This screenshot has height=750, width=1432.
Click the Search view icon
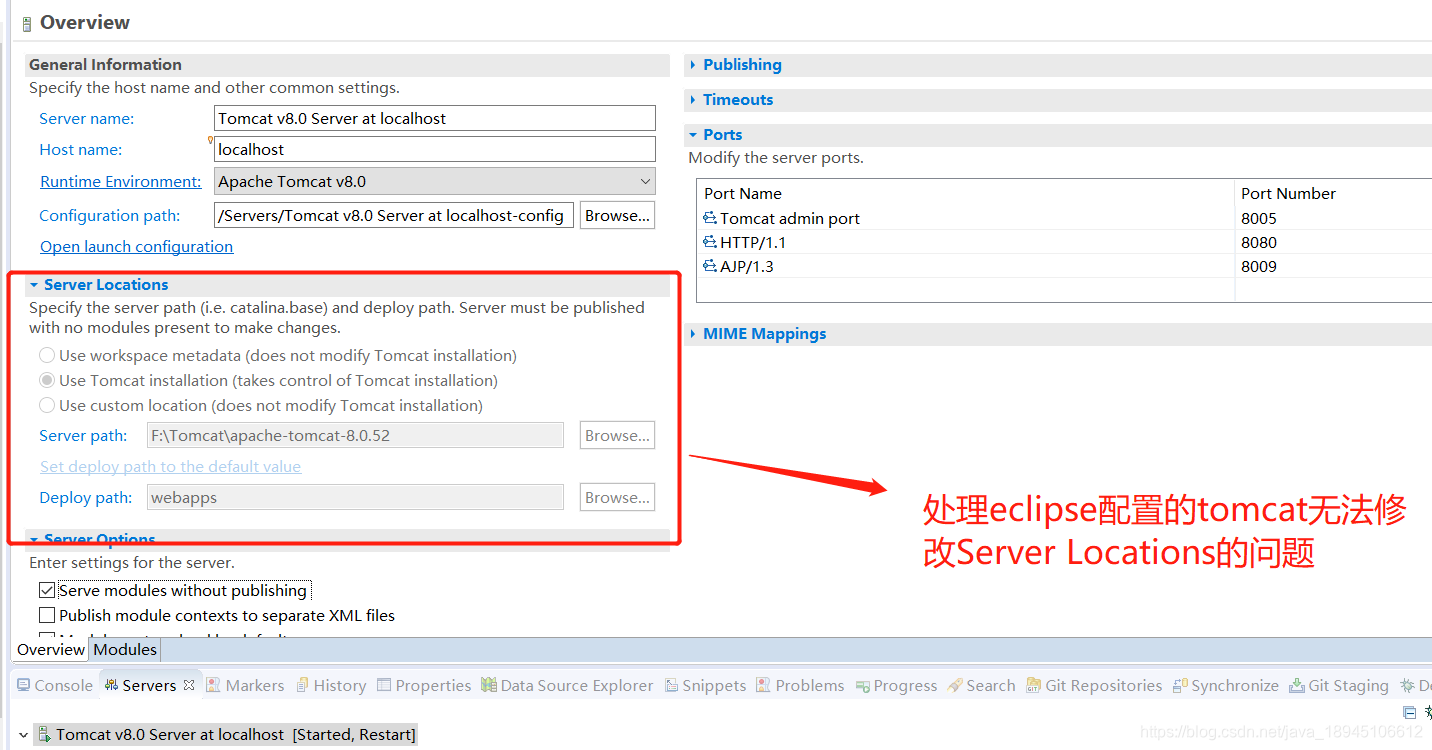point(955,685)
